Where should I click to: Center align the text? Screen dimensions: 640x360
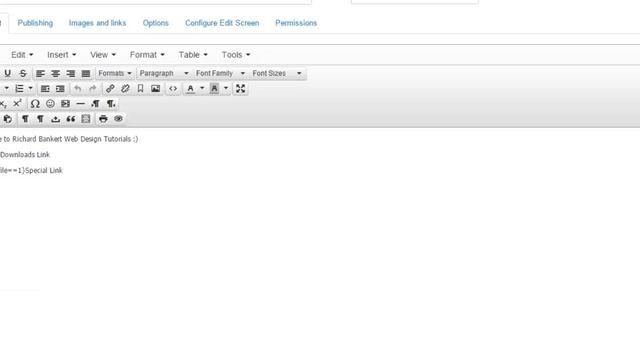pos(55,73)
